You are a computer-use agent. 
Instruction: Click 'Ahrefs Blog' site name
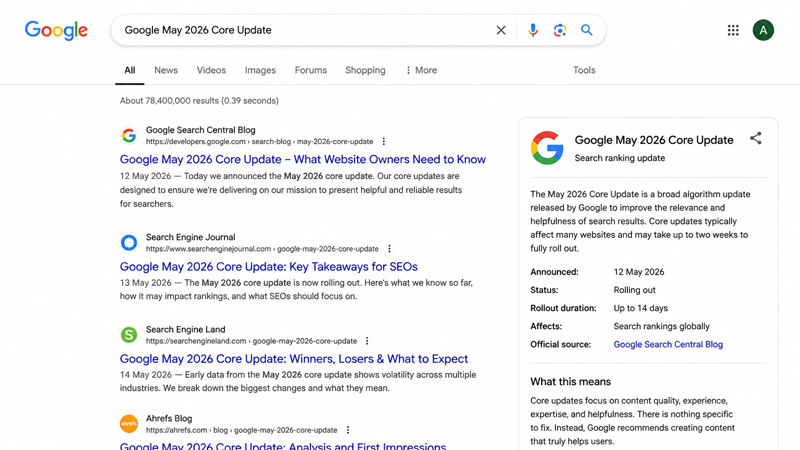169,418
